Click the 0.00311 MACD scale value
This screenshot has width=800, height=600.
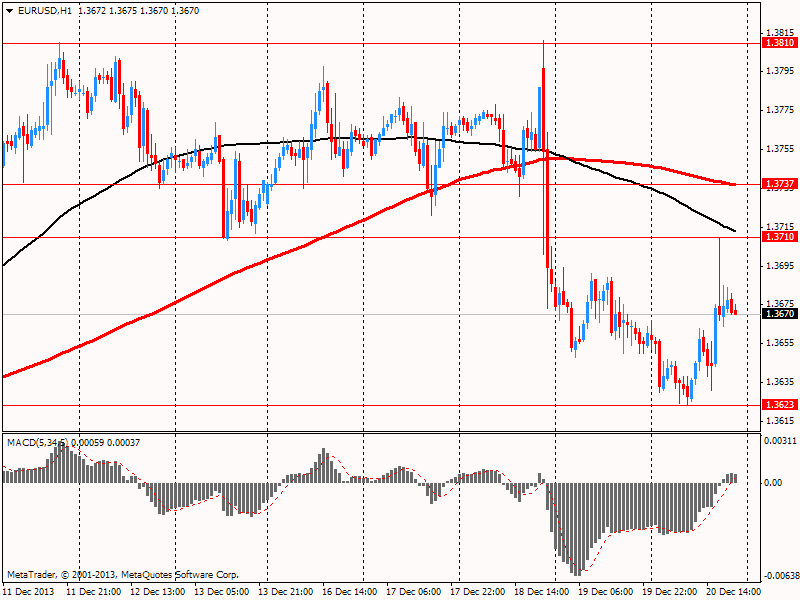coord(780,441)
